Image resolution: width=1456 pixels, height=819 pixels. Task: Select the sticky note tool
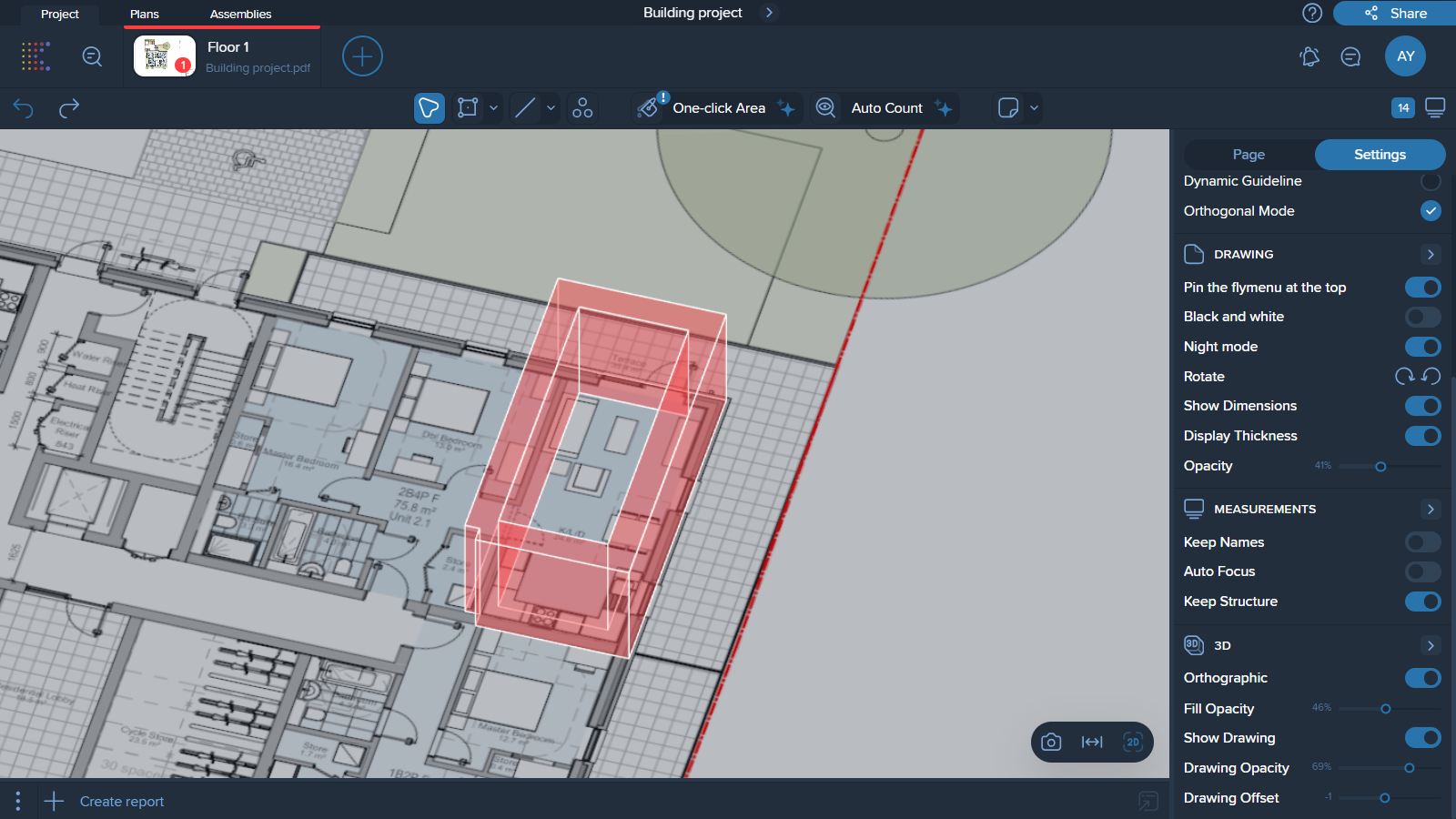click(1008, 108)
